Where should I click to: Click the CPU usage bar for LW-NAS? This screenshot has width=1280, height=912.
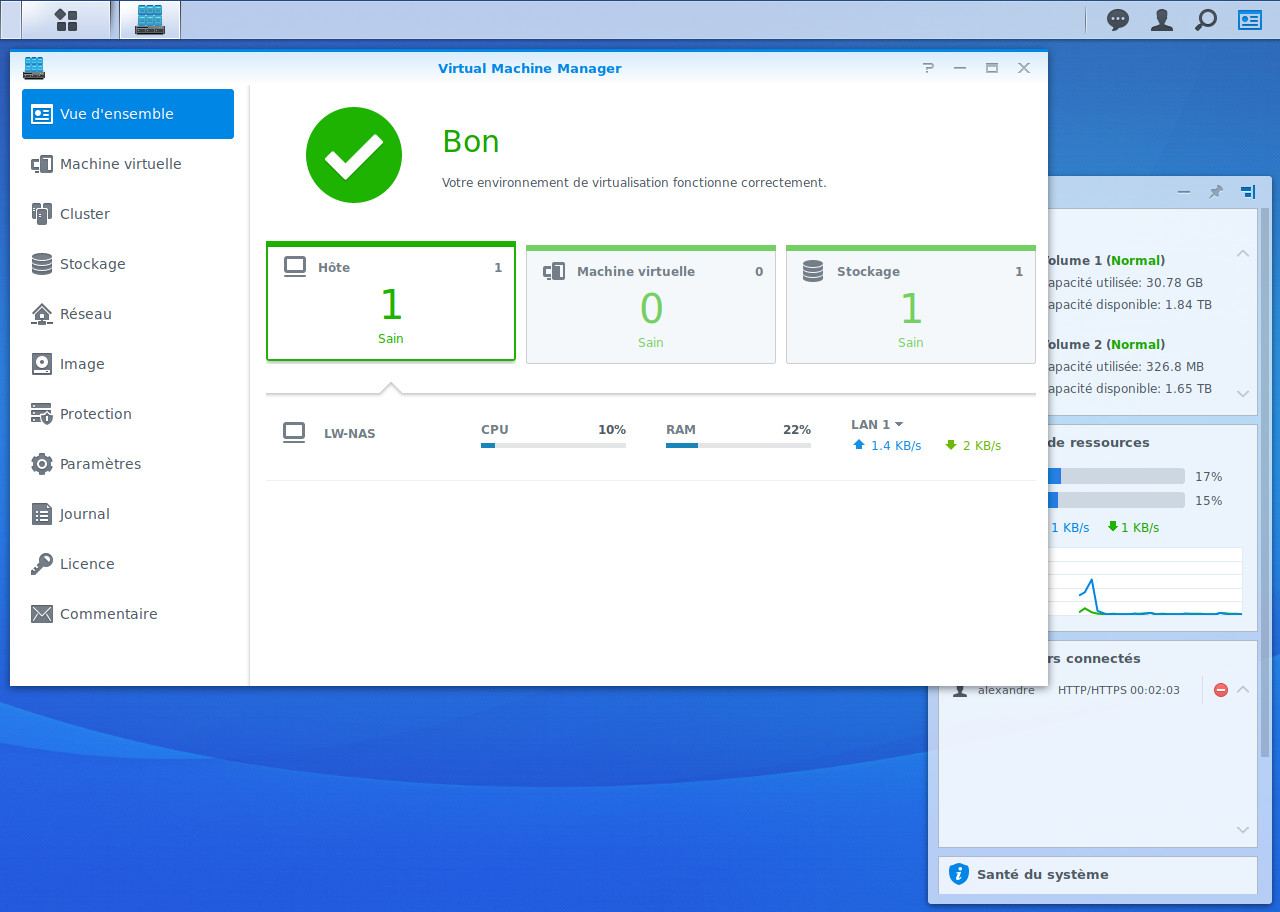(553, 445)
